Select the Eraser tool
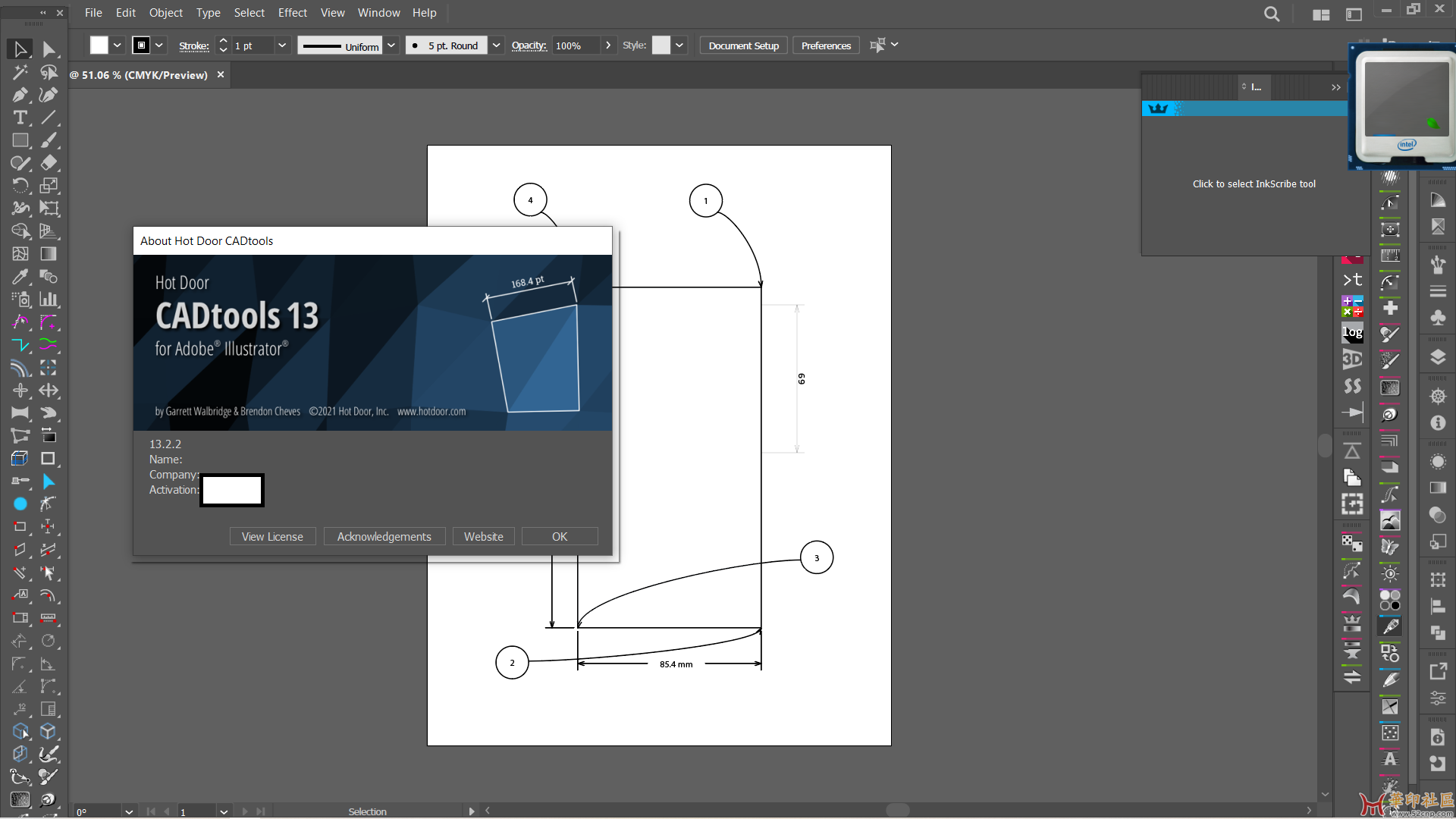Screen dimensions: 1456x819 click(49, 163)
